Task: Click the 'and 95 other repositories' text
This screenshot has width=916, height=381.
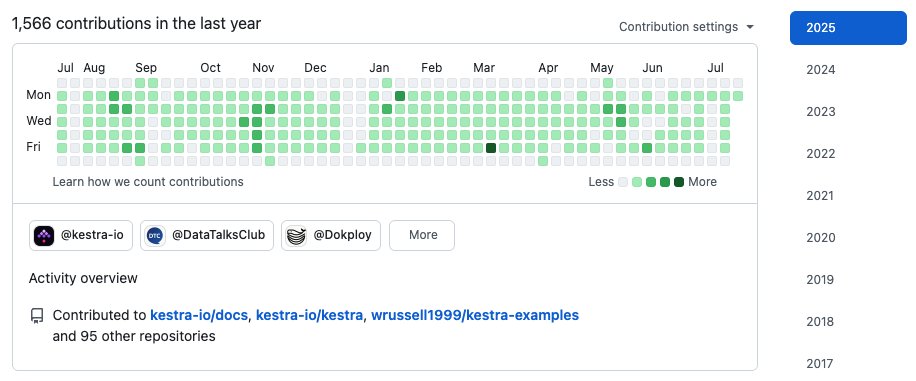Action: point(134,337)
